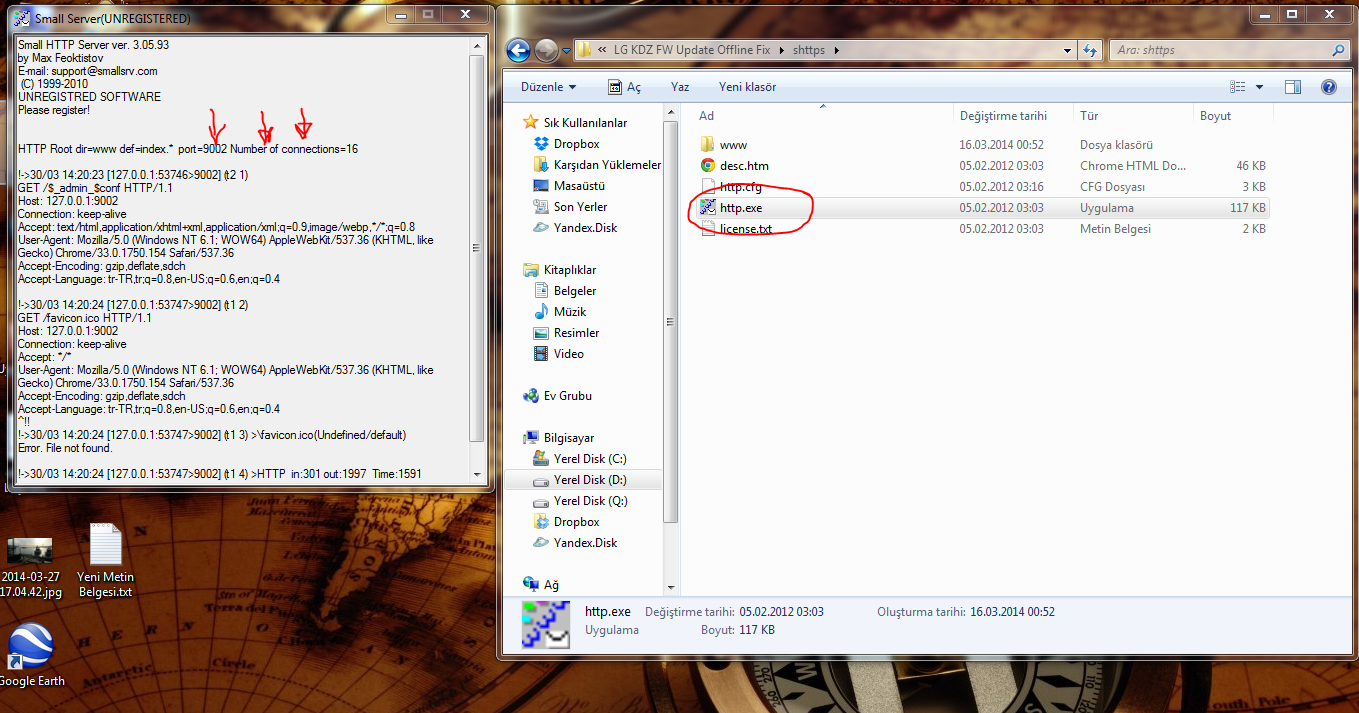Change view with the view icon
1359x713 pixels.
(x=1239, y=87)
